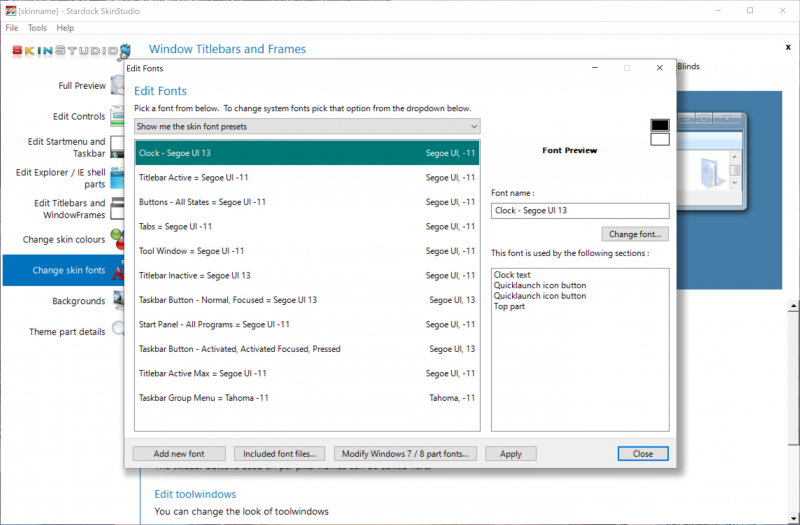Click the Change font... button

(635, 234)
